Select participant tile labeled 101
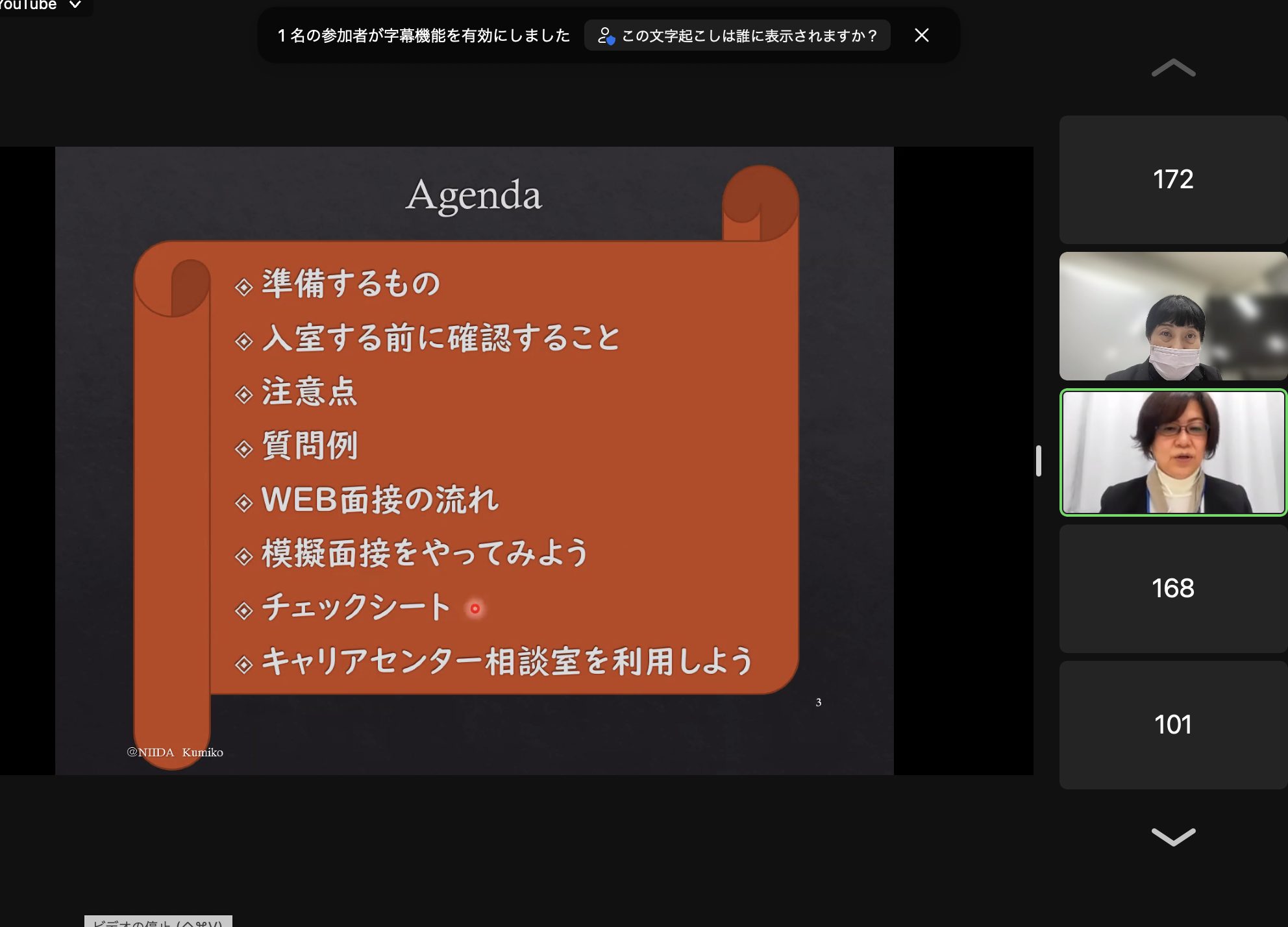This screenshot has height=927, width=1288. coord(1172,725)
